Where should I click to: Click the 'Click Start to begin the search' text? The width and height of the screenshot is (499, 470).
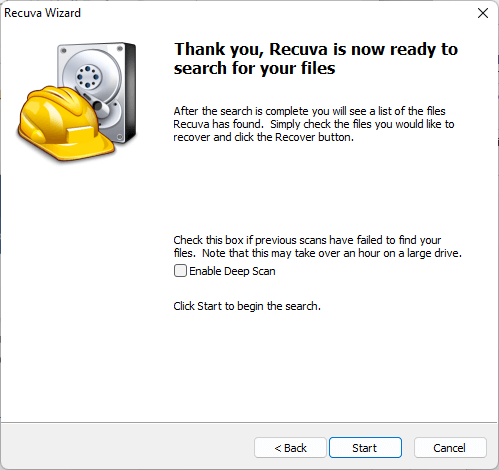point(247,306)
